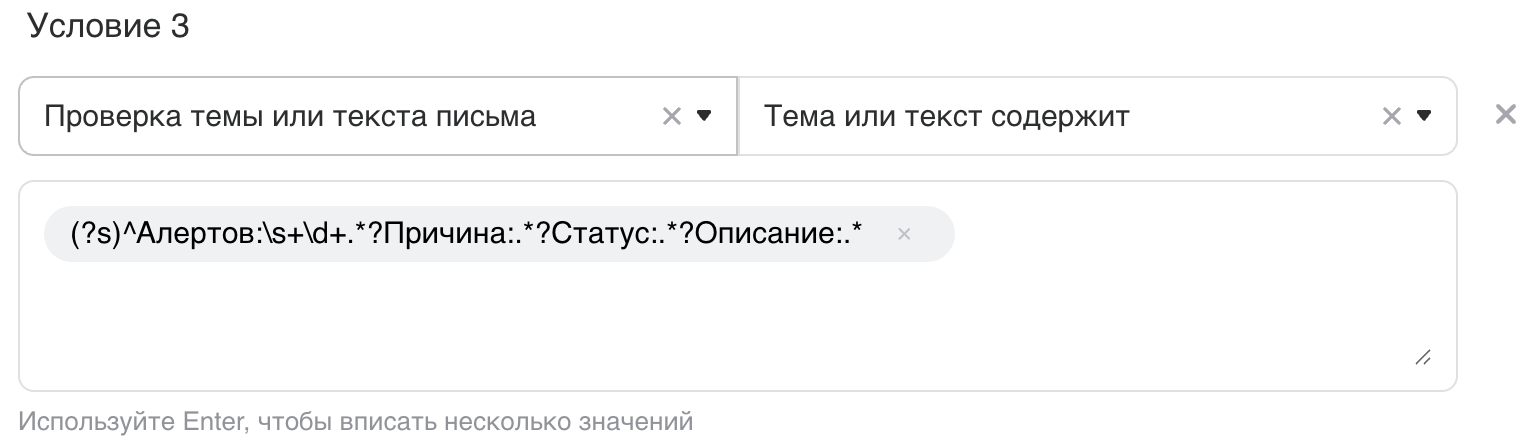Click the 'Тема или текст содержит' label text
This screenshot has width=1536, height=444.
(x=946, y=117)
